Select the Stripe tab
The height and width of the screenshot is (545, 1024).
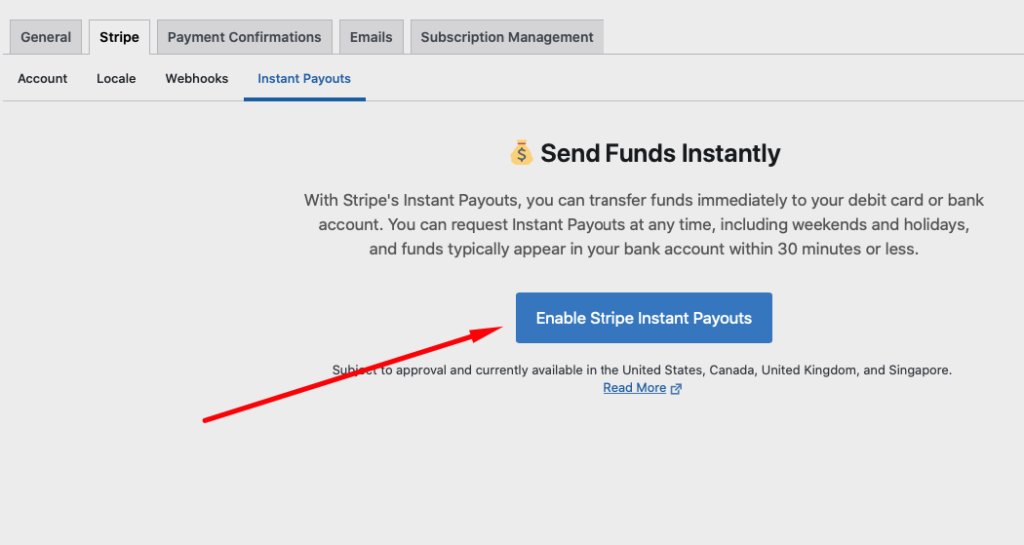point(119,37)
